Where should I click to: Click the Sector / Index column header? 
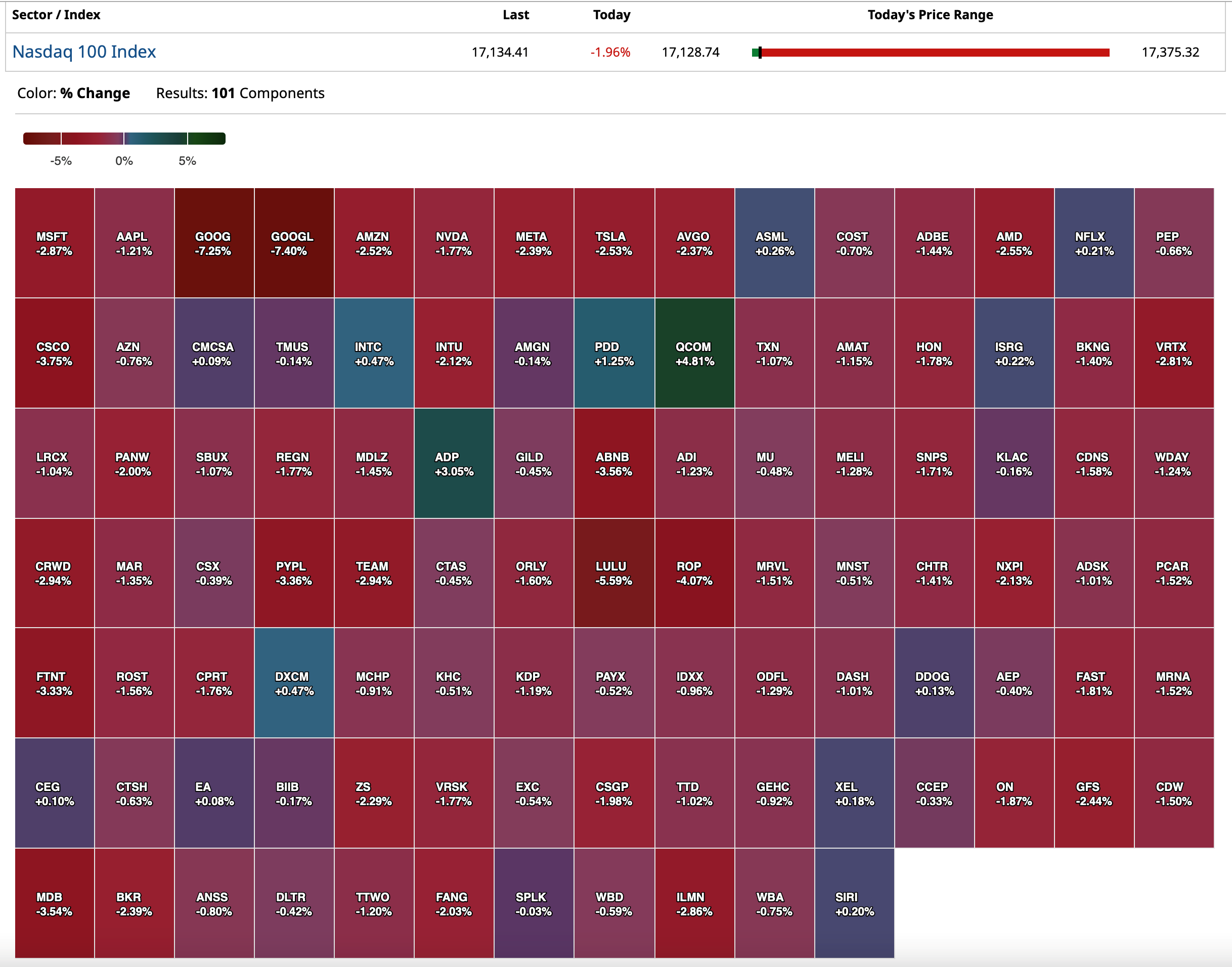click(x=56, y=15)
